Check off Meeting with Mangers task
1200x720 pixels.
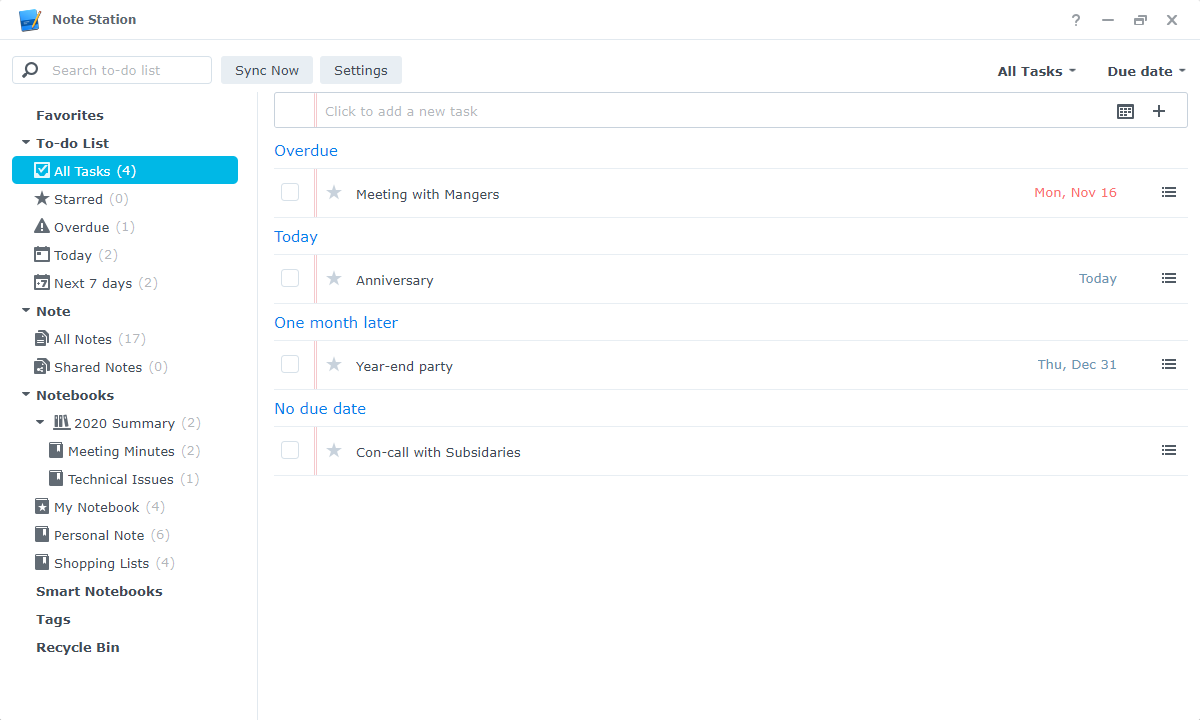point(290,192)
